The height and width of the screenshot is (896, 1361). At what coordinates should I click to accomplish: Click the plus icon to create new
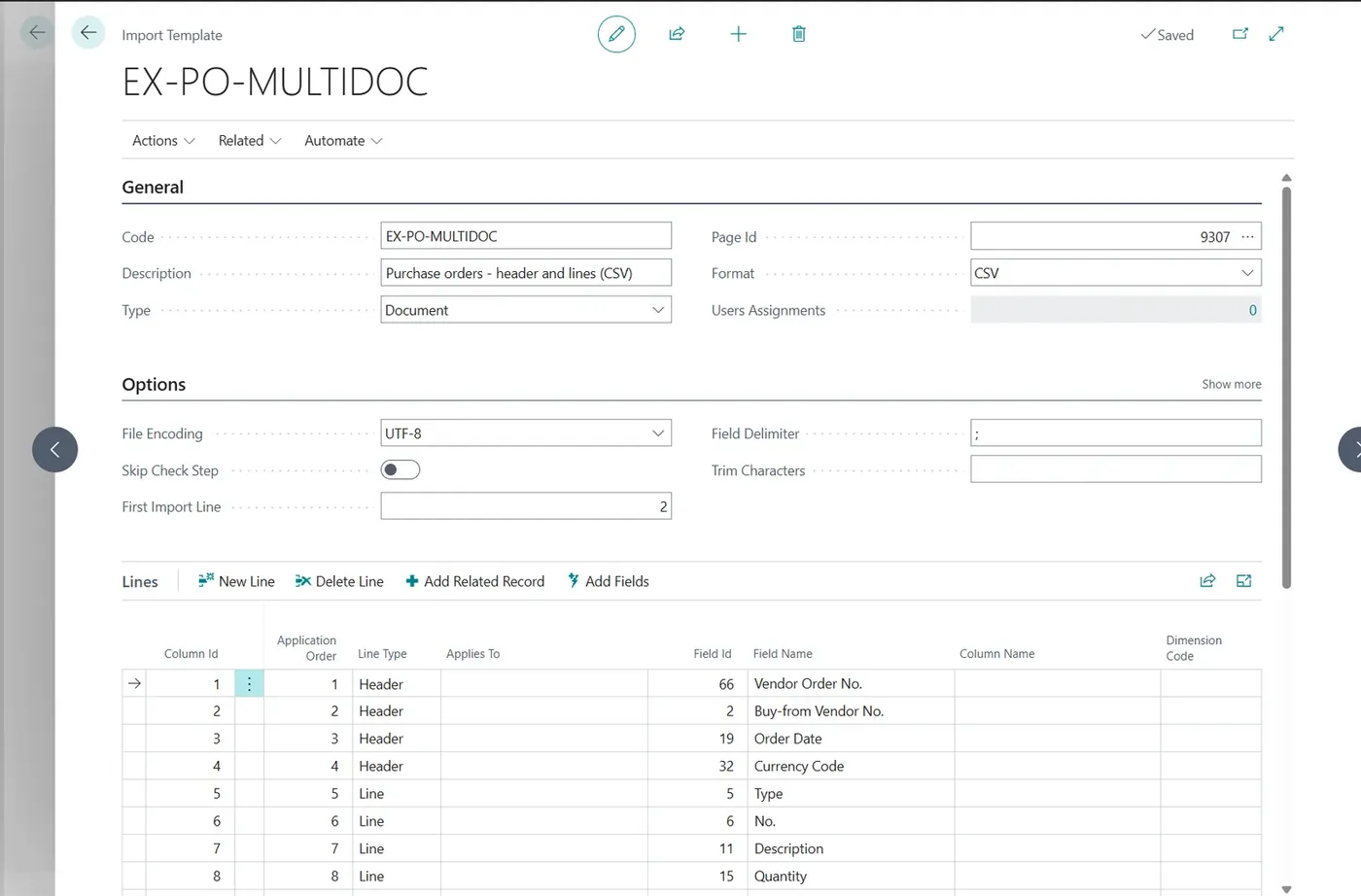(739, 34)
